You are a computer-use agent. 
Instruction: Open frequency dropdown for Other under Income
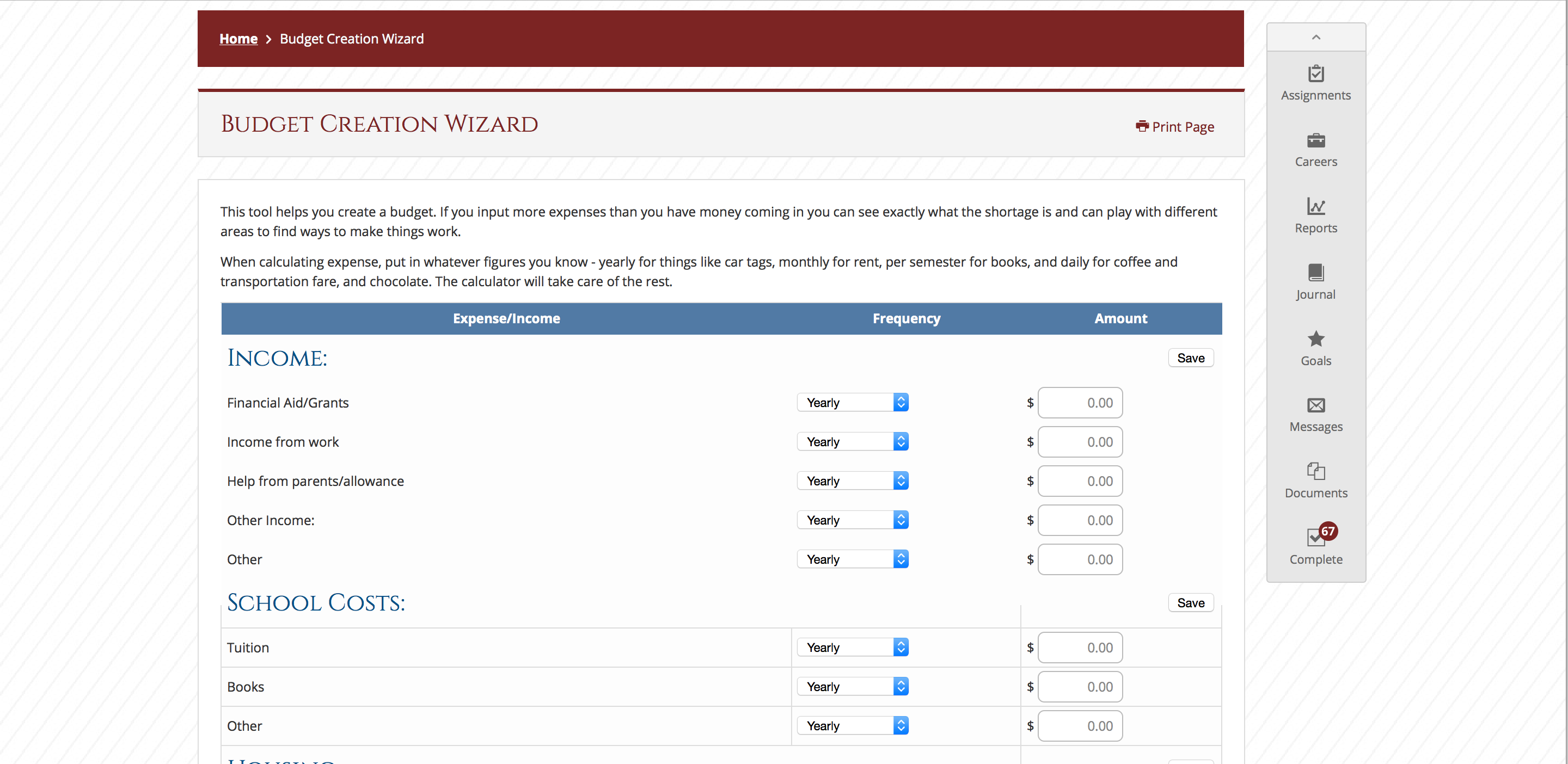pos(852,559)
